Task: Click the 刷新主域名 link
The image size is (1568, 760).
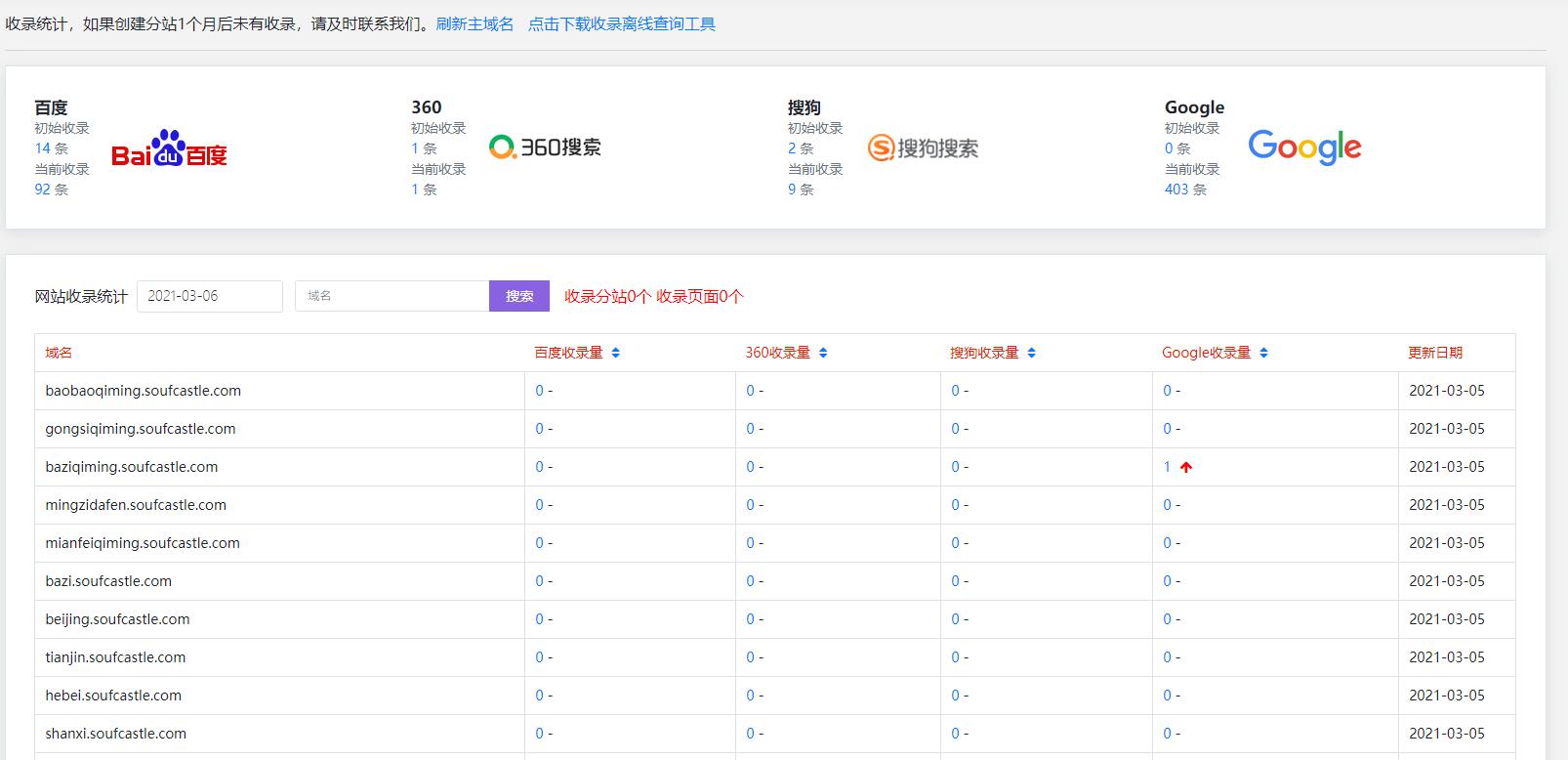Action: coord(475,23)
